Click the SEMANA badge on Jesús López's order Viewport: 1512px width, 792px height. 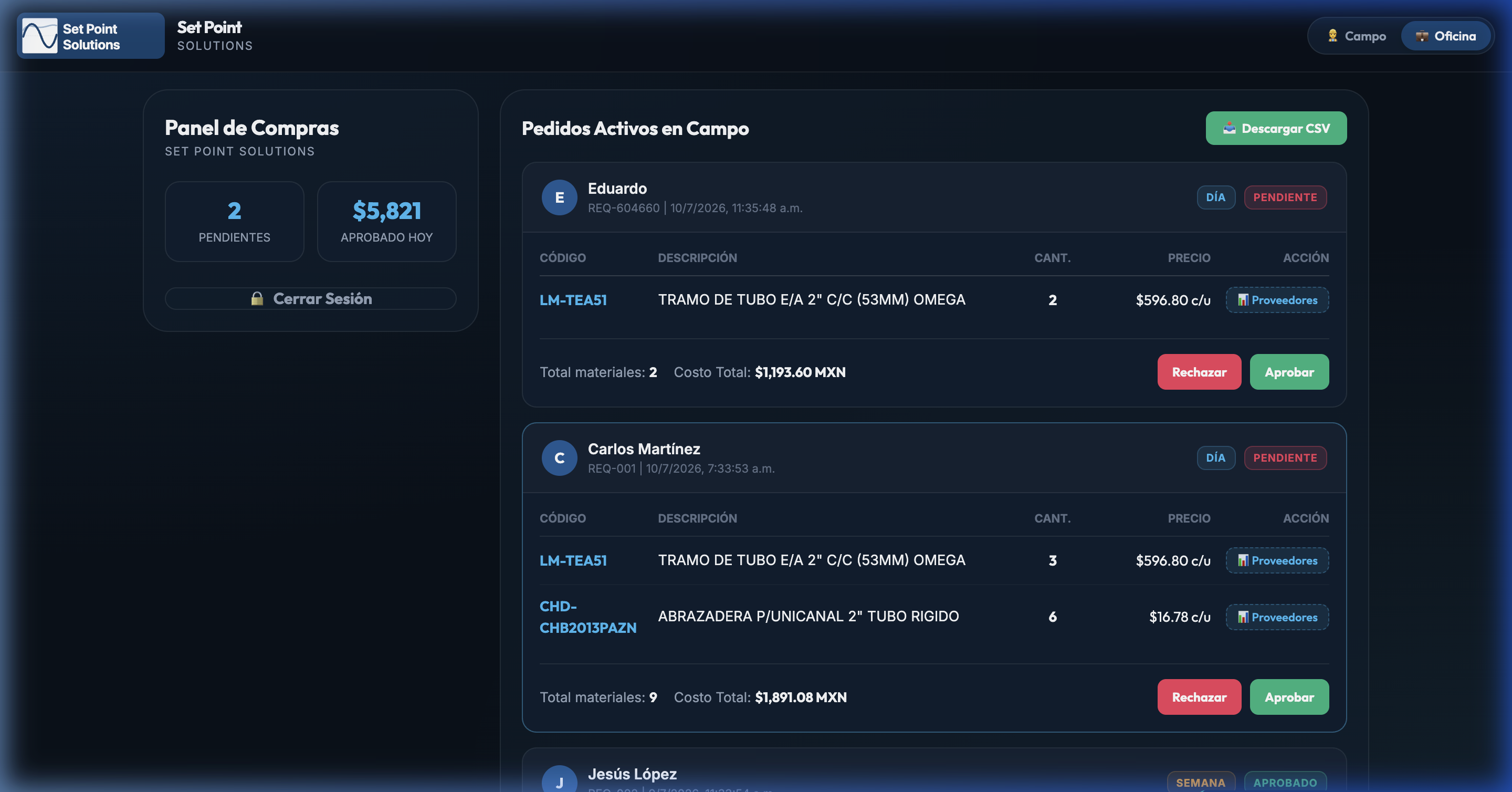(1200, 782)
